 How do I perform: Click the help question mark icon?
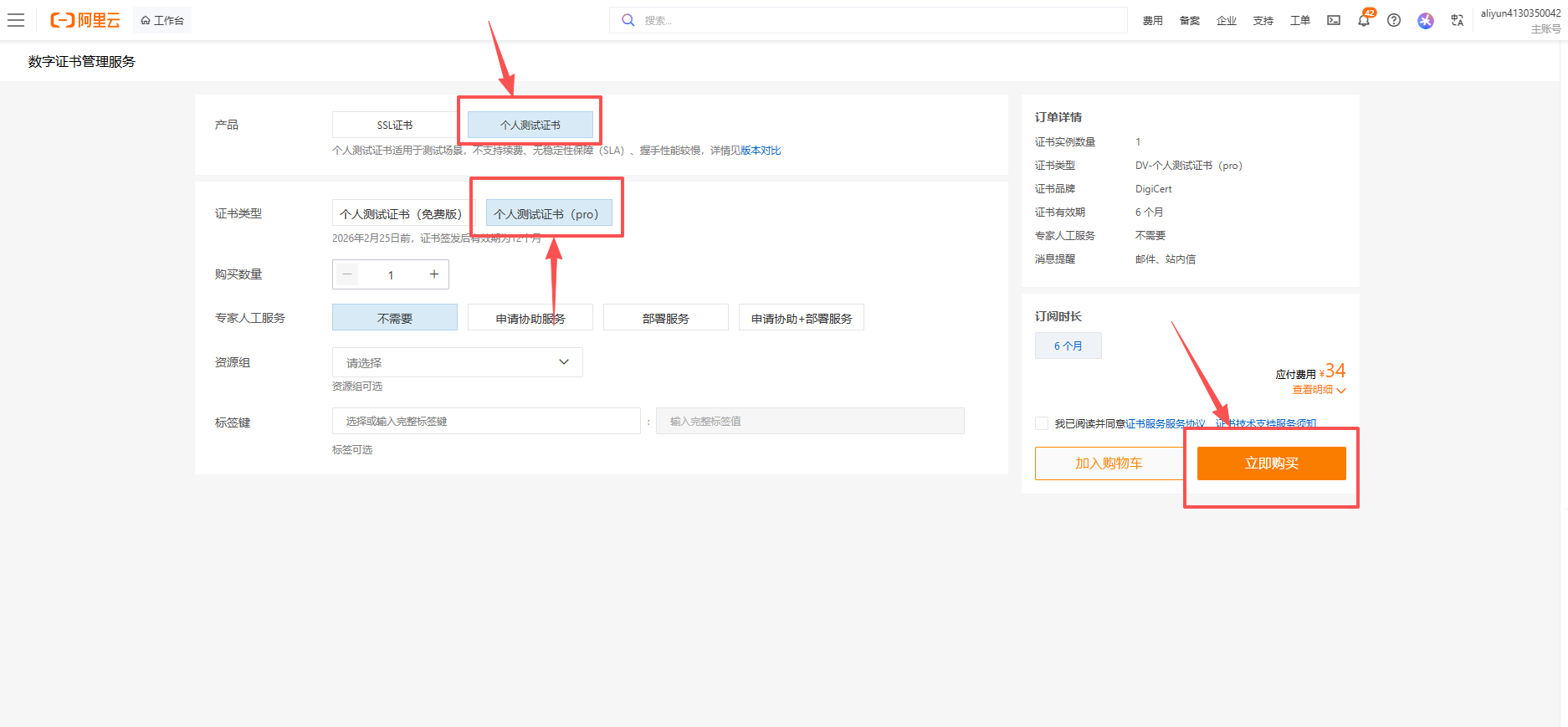[1394, 20]
